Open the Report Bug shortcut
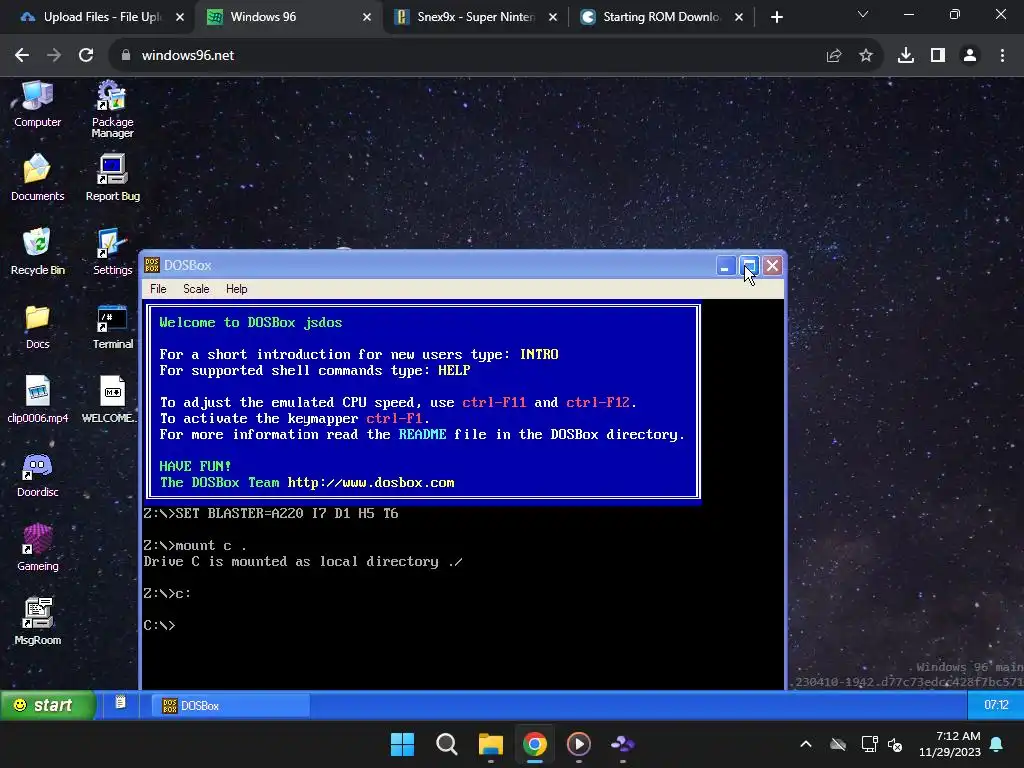This screenshot has height=768, width=1024. [112, 178]
